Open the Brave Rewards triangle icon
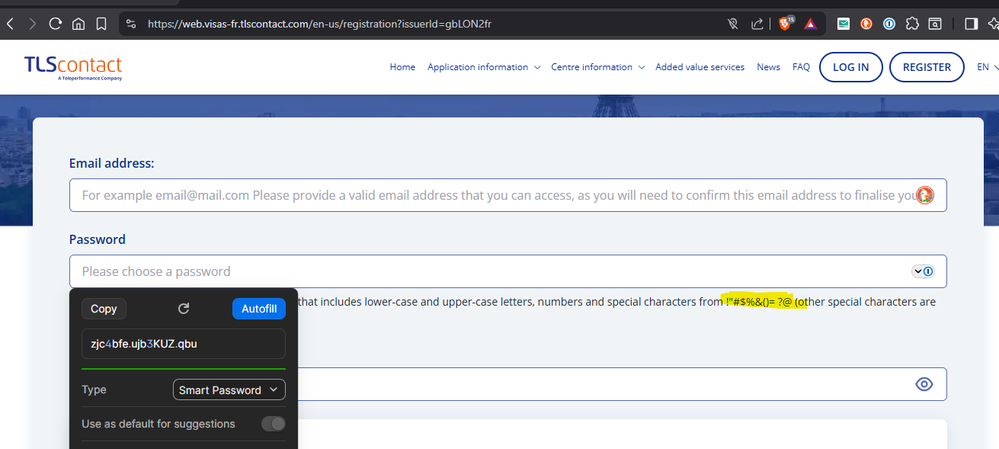 [810, 22]
